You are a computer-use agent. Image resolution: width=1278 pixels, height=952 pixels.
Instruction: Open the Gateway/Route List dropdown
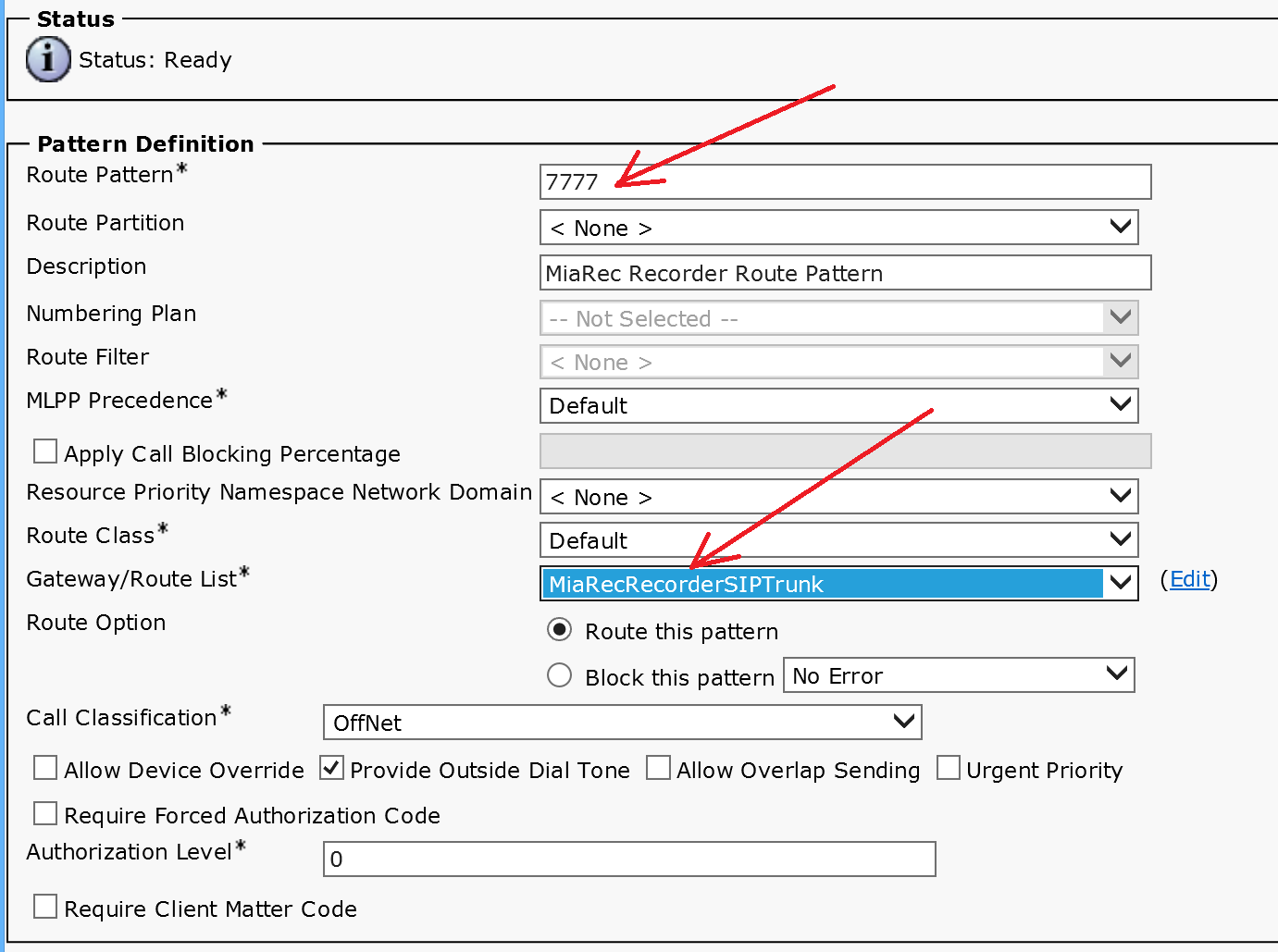coord(838,584)
